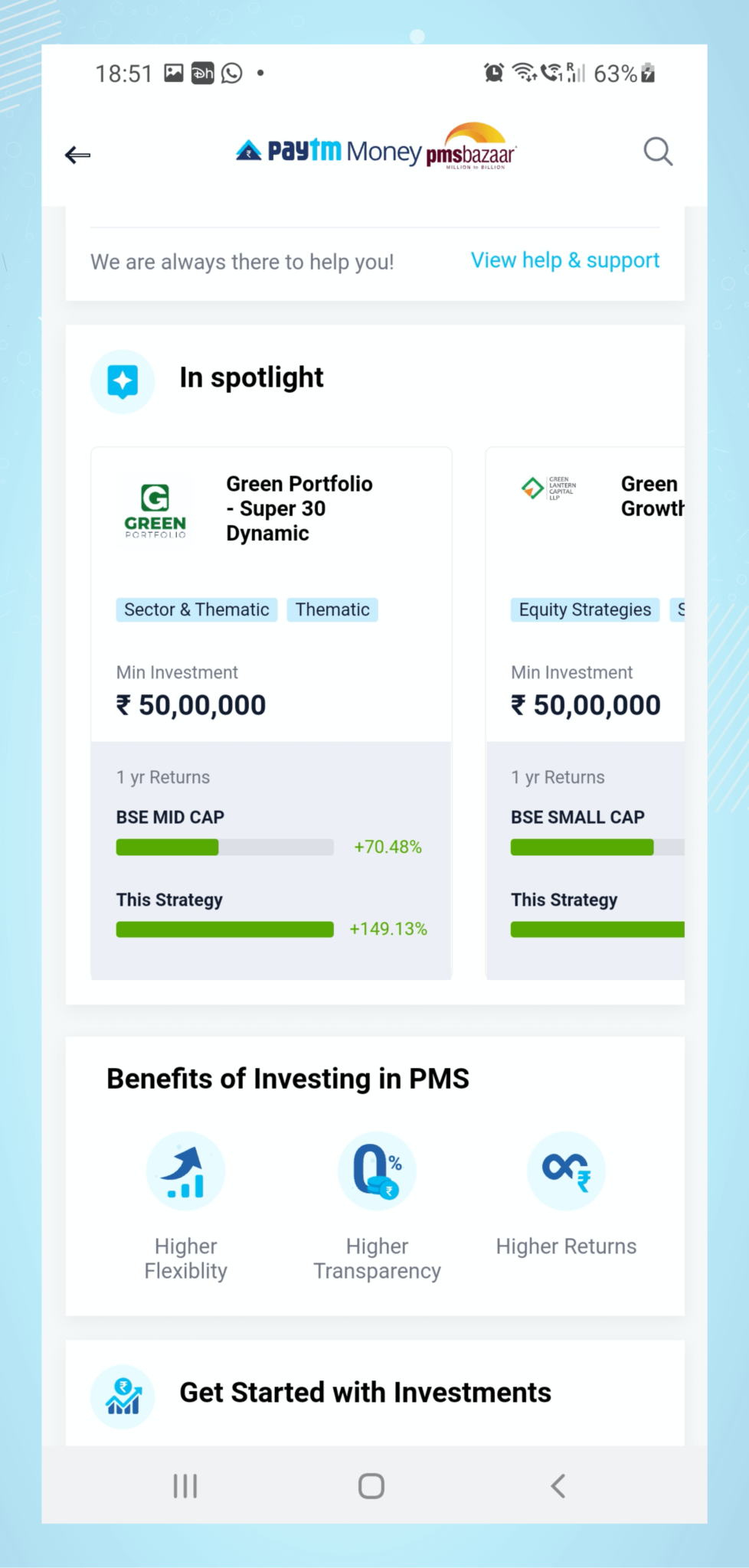
Task: Open search using the magnifier icon
Action: [657, 152]
